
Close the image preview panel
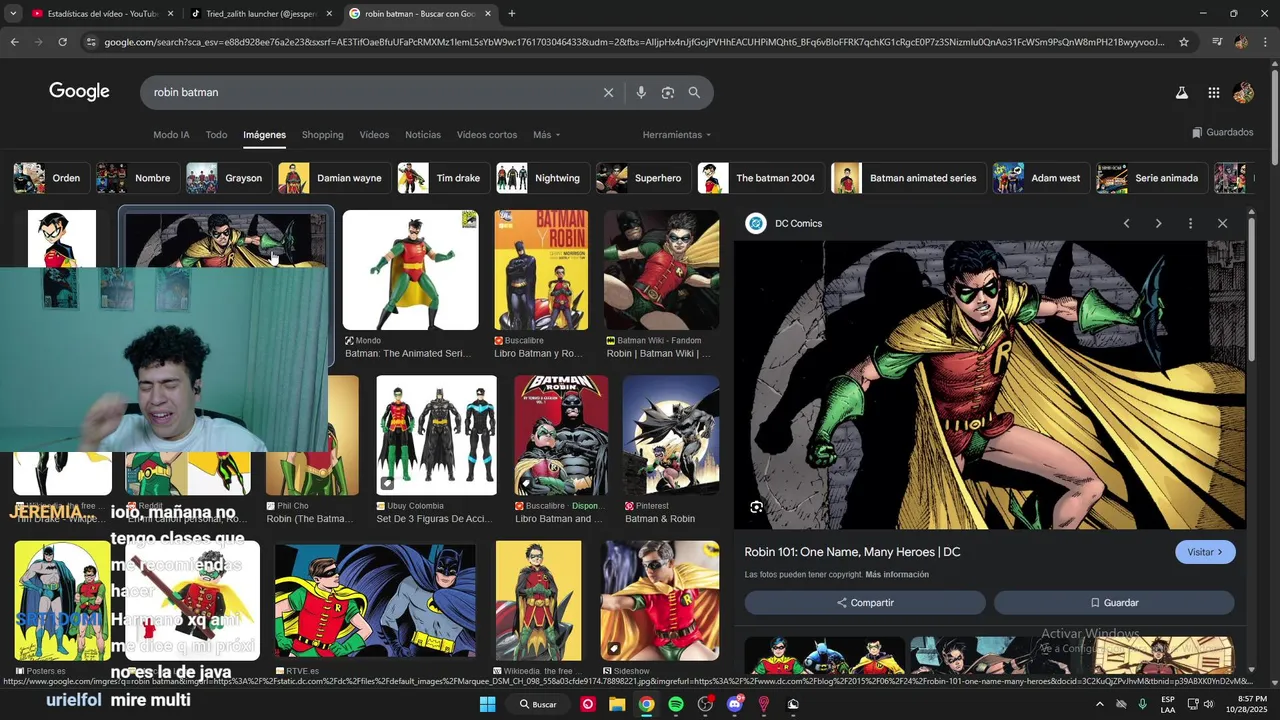tap(1222, 223)
